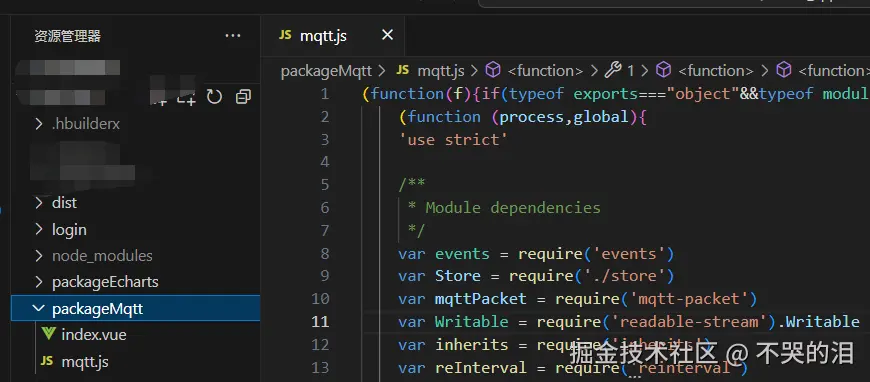Click line number 8 in gutter
The image size is (870, 382).
[325, 254]
